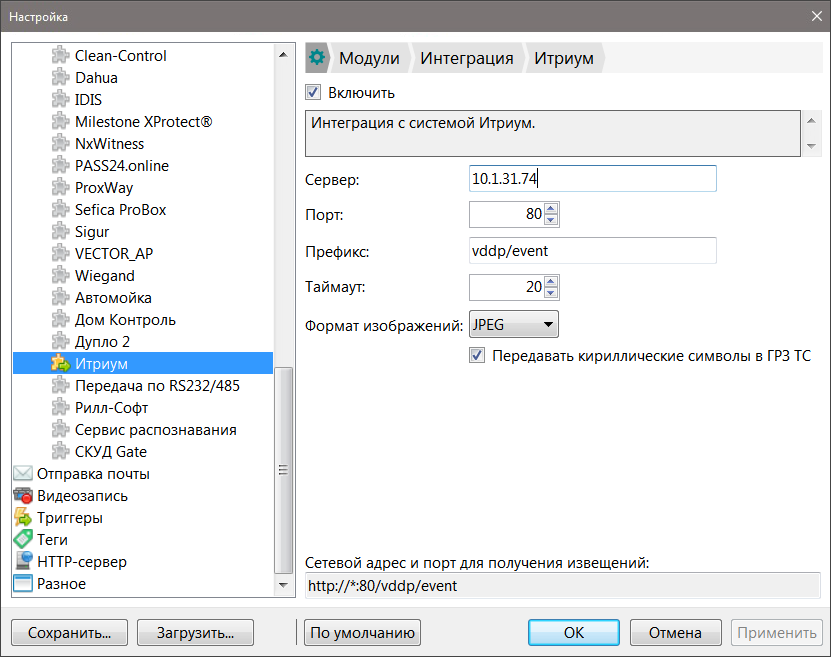Select Модули in the breadcrumb

pyautogui.click(x=369, y=58)
